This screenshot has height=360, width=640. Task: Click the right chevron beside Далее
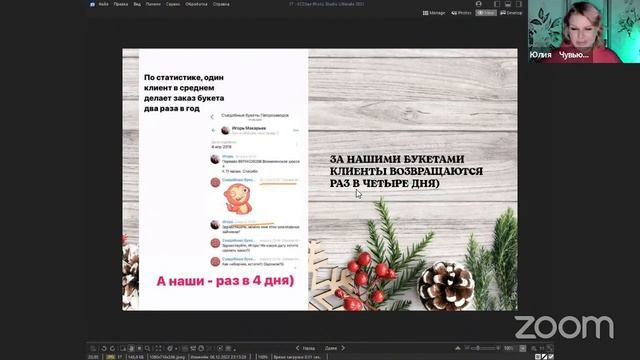pos(343,348)
